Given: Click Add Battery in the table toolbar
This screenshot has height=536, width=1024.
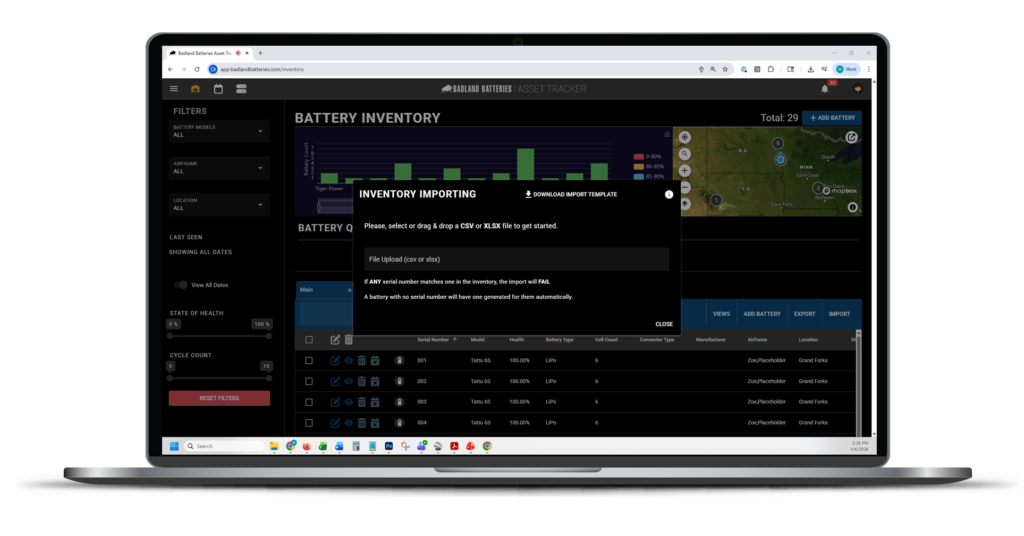Looking at the screenshot, I should pos(761,314).
